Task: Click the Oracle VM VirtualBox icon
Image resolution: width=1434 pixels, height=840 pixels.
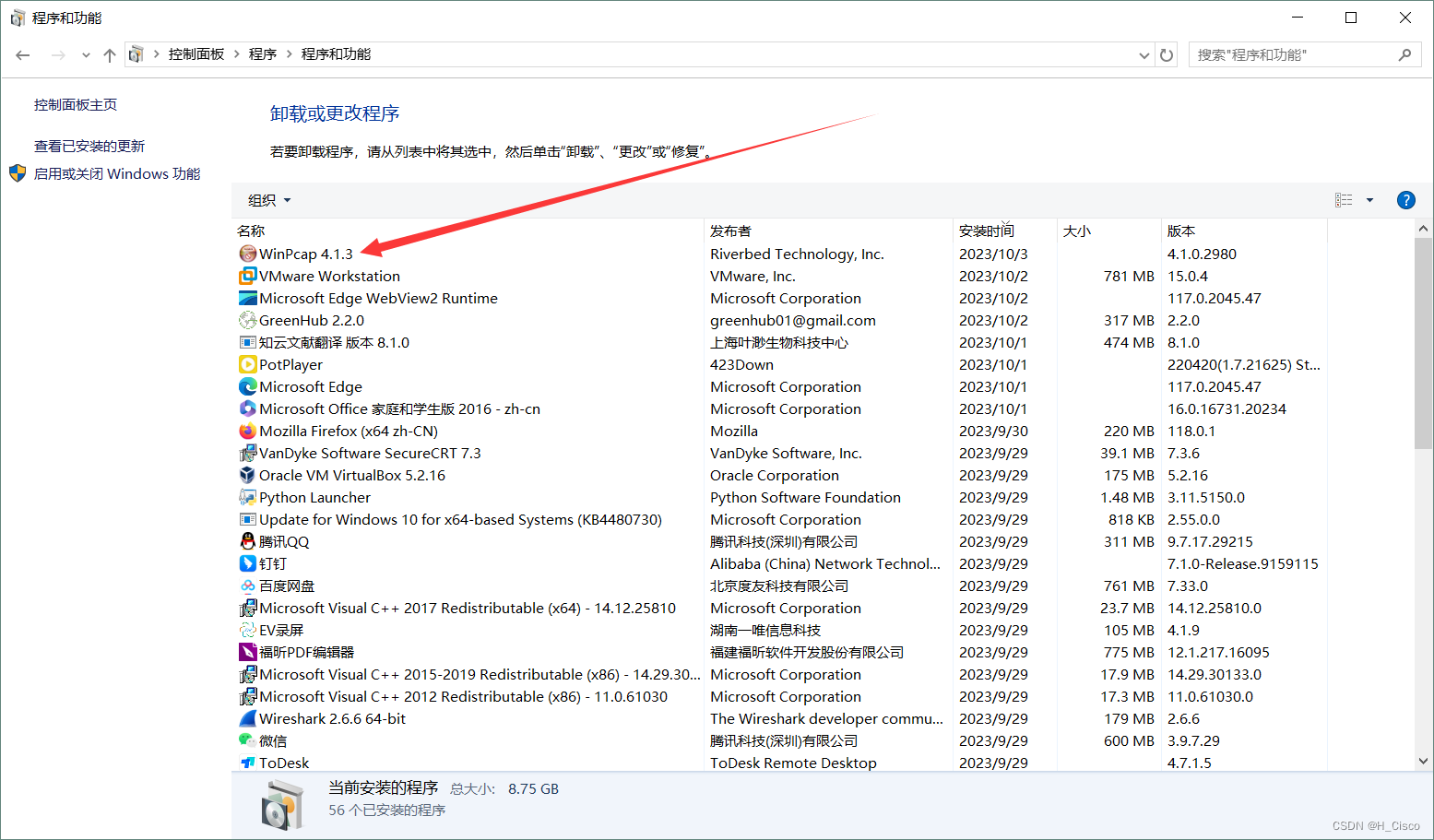Action: tap(247, 475)
